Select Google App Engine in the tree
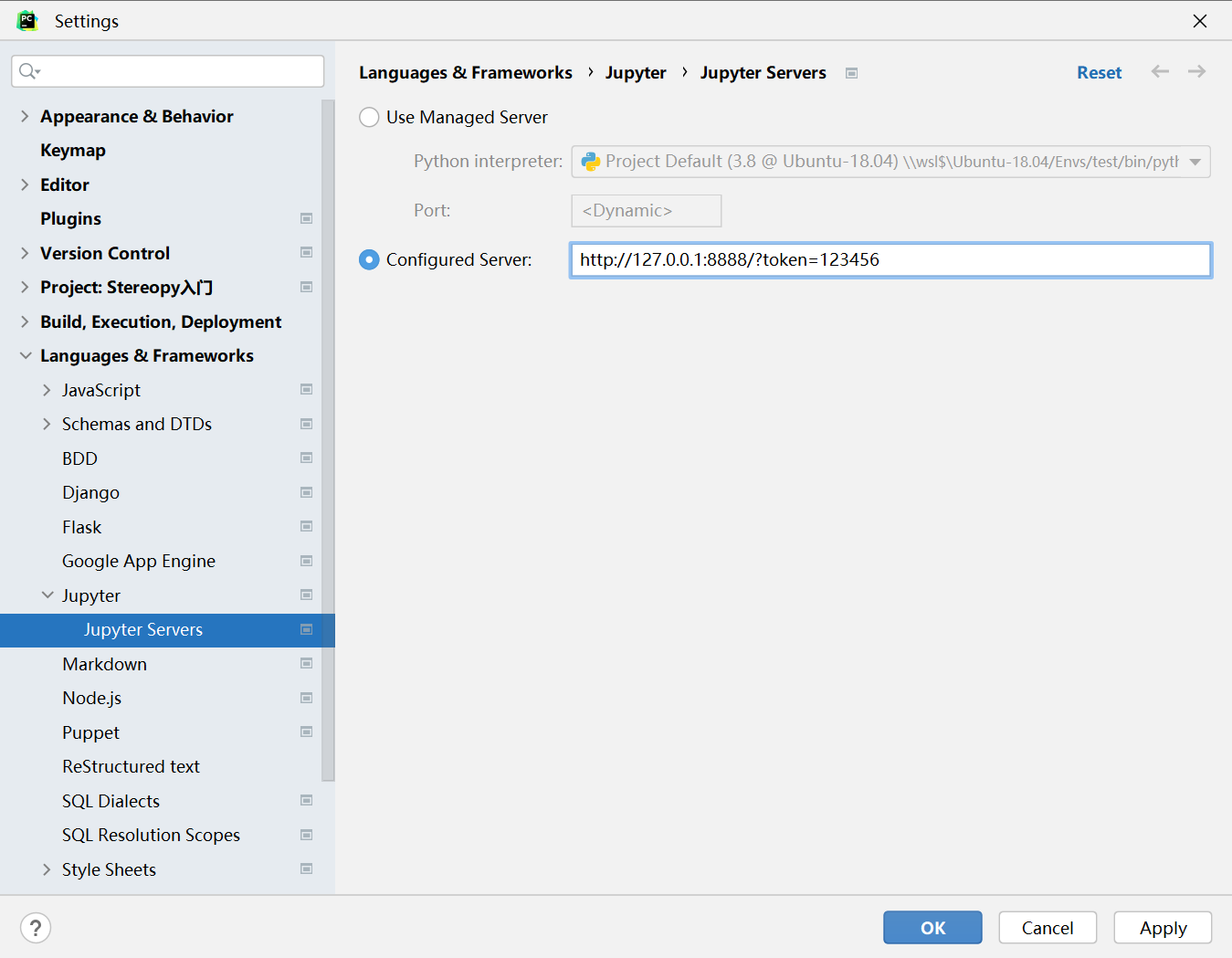Screen dimensions: 1232x958 pos(139,561)
